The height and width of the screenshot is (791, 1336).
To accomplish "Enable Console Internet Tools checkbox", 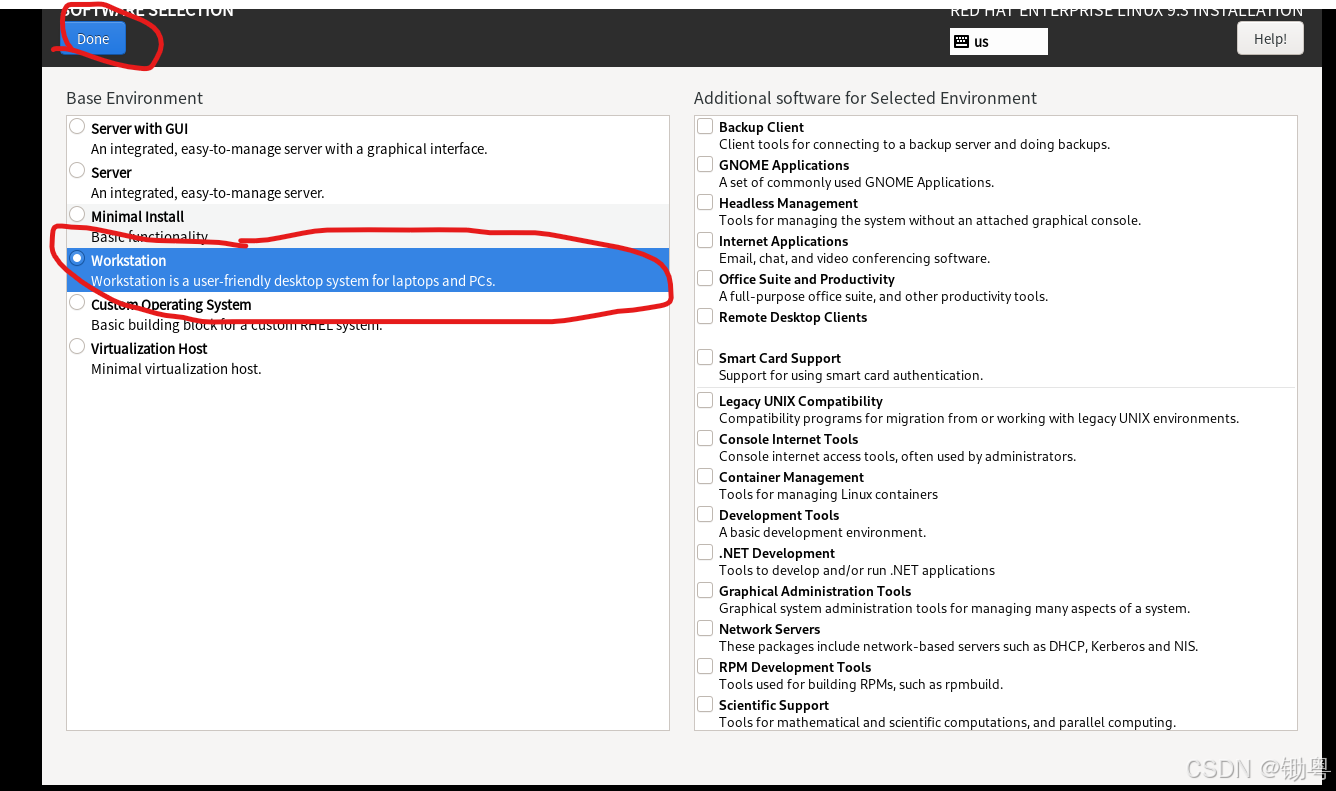I will pos(705,438).
